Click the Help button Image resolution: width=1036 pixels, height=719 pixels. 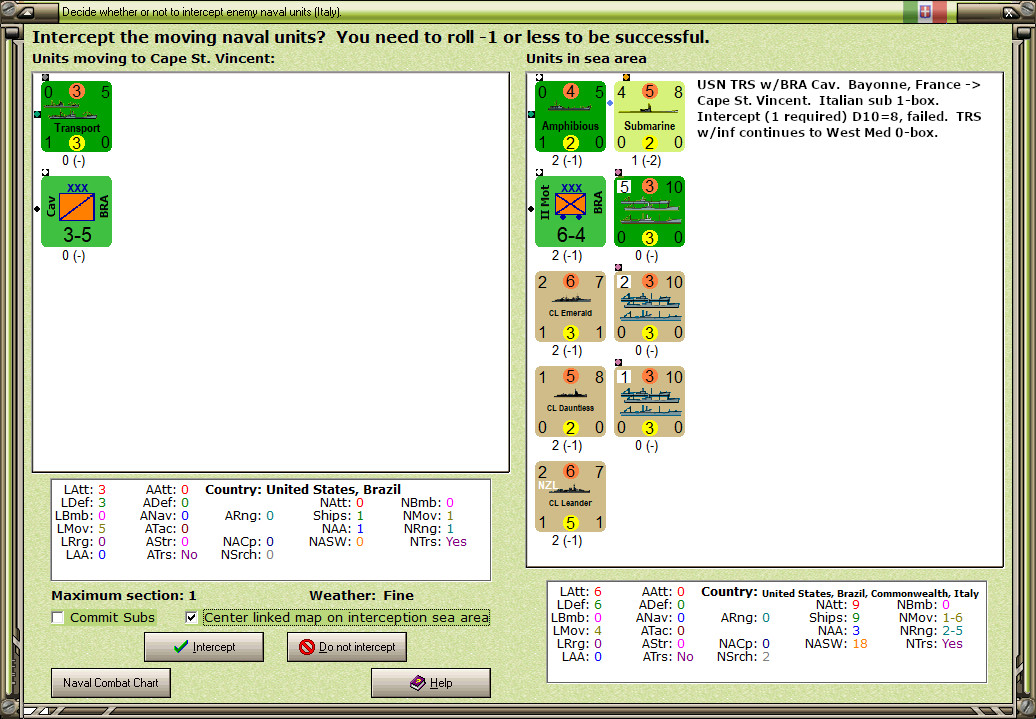pyautogui.click(x=430, y=682)
